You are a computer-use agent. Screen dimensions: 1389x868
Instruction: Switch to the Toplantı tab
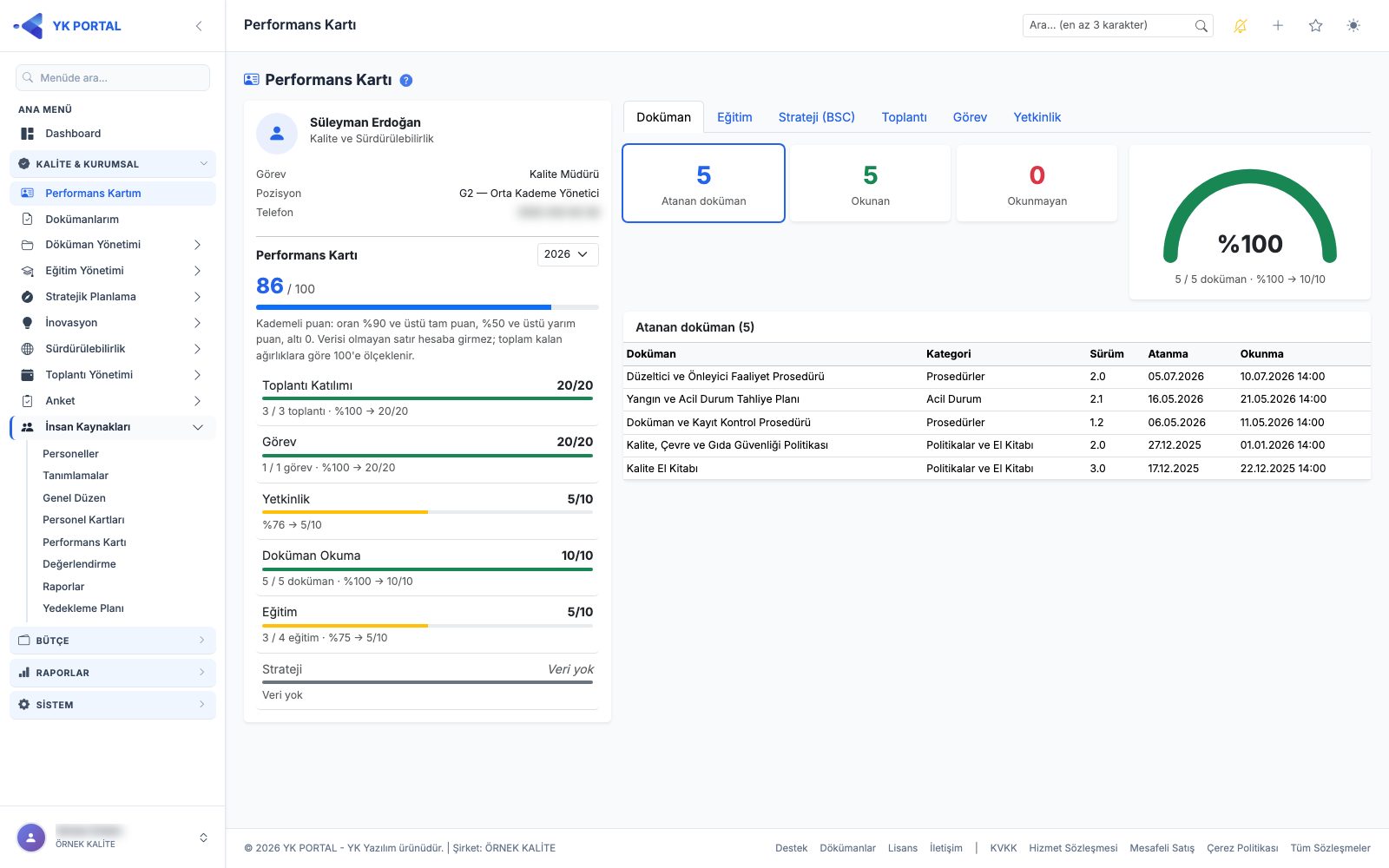pos(904,117)
